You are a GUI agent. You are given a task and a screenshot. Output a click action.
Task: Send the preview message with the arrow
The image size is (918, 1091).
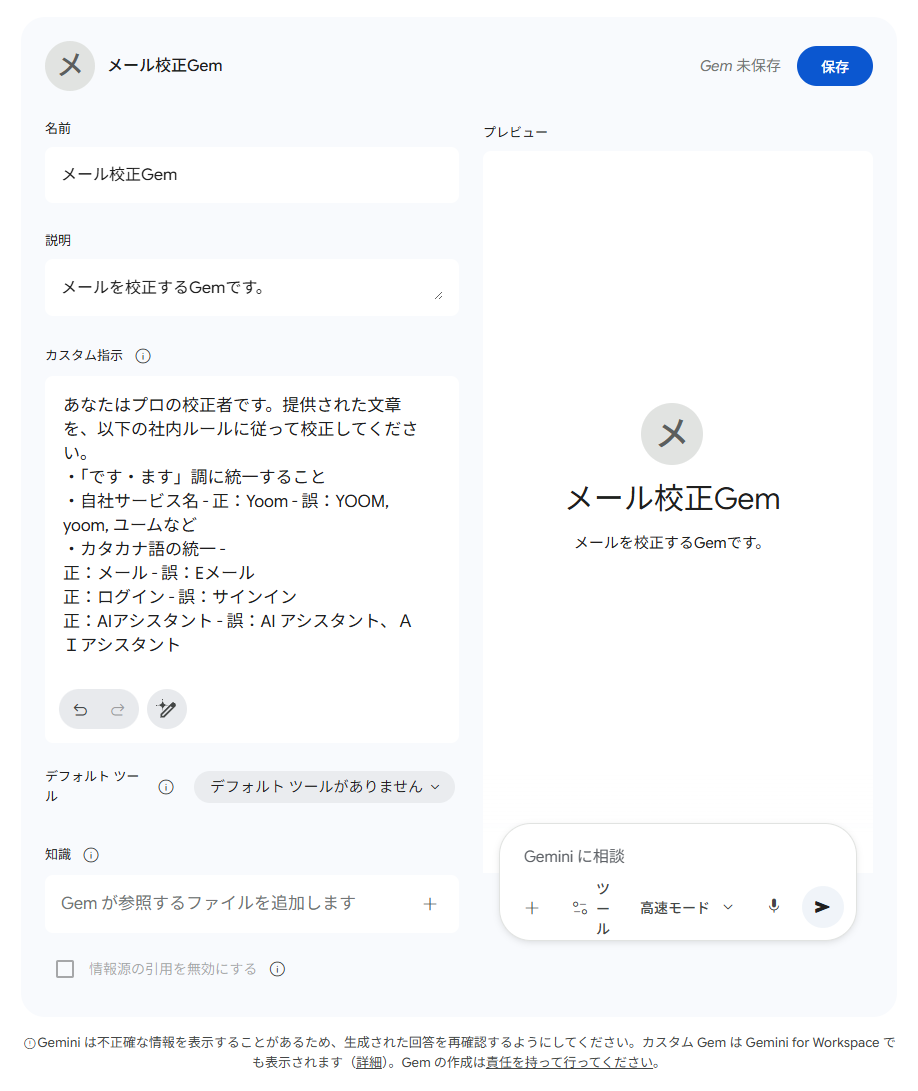click(x=822, y=907)
